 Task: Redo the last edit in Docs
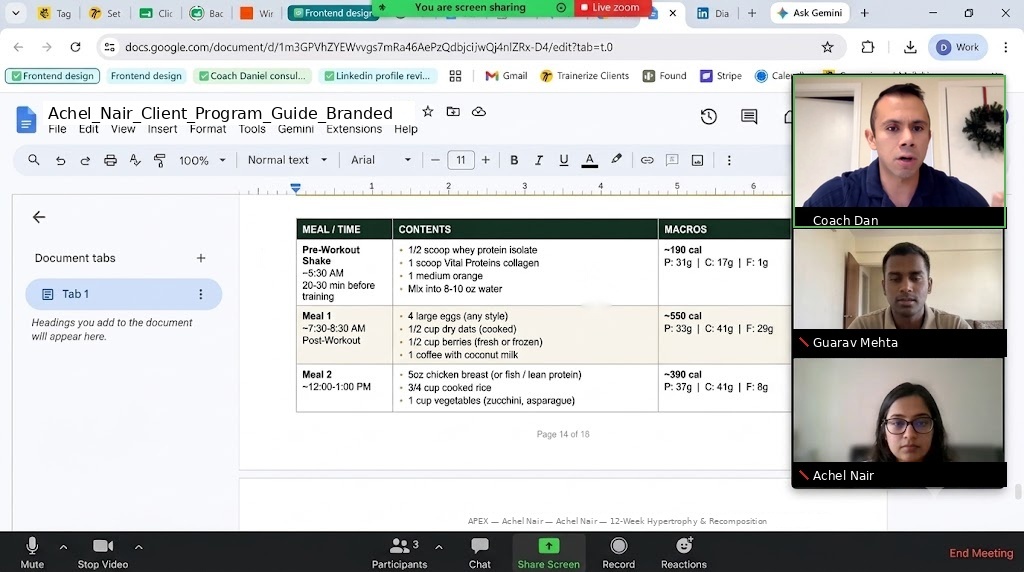(85, 160)
